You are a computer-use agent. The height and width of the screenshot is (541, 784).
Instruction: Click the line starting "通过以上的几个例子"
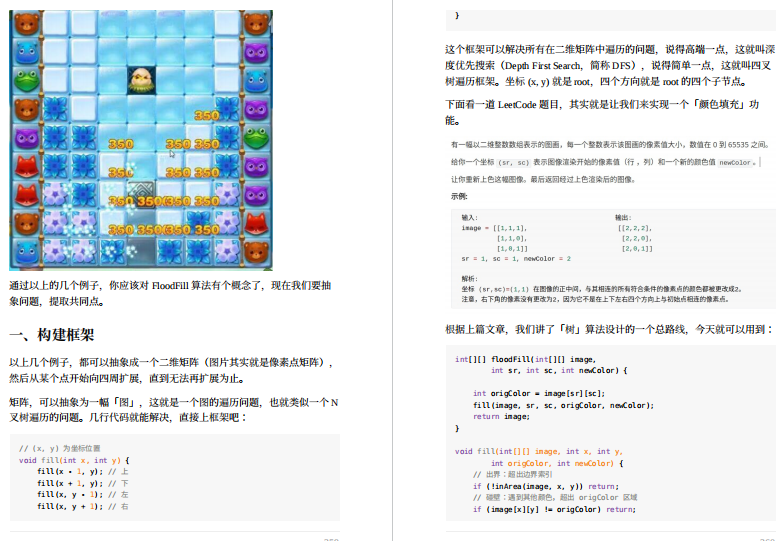pos(170,286)
